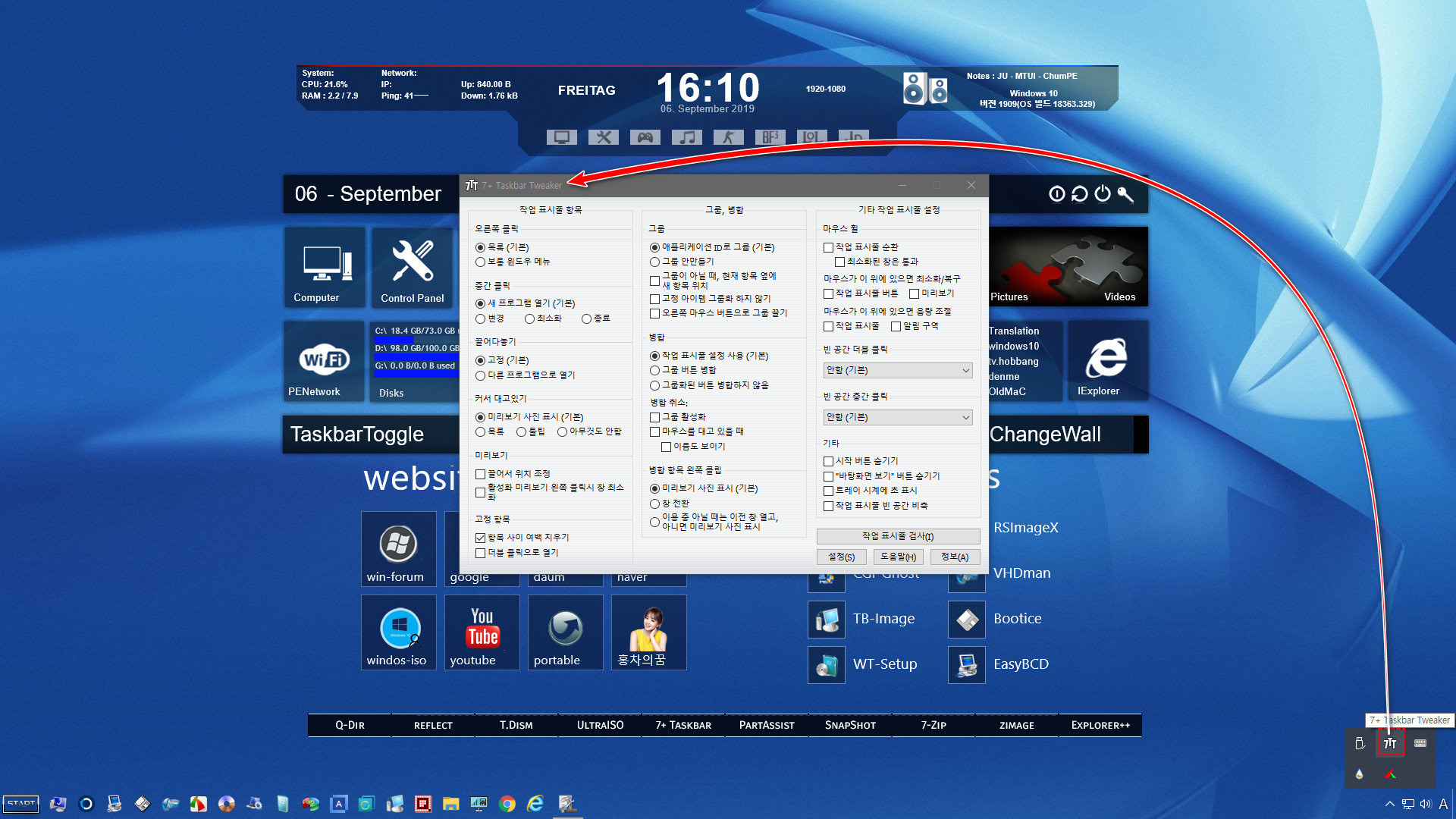Uncheck '항목 사이 여백 지우기' checkbox
Viewport: 1456px width, 819px height.
[x=480, y=538]
